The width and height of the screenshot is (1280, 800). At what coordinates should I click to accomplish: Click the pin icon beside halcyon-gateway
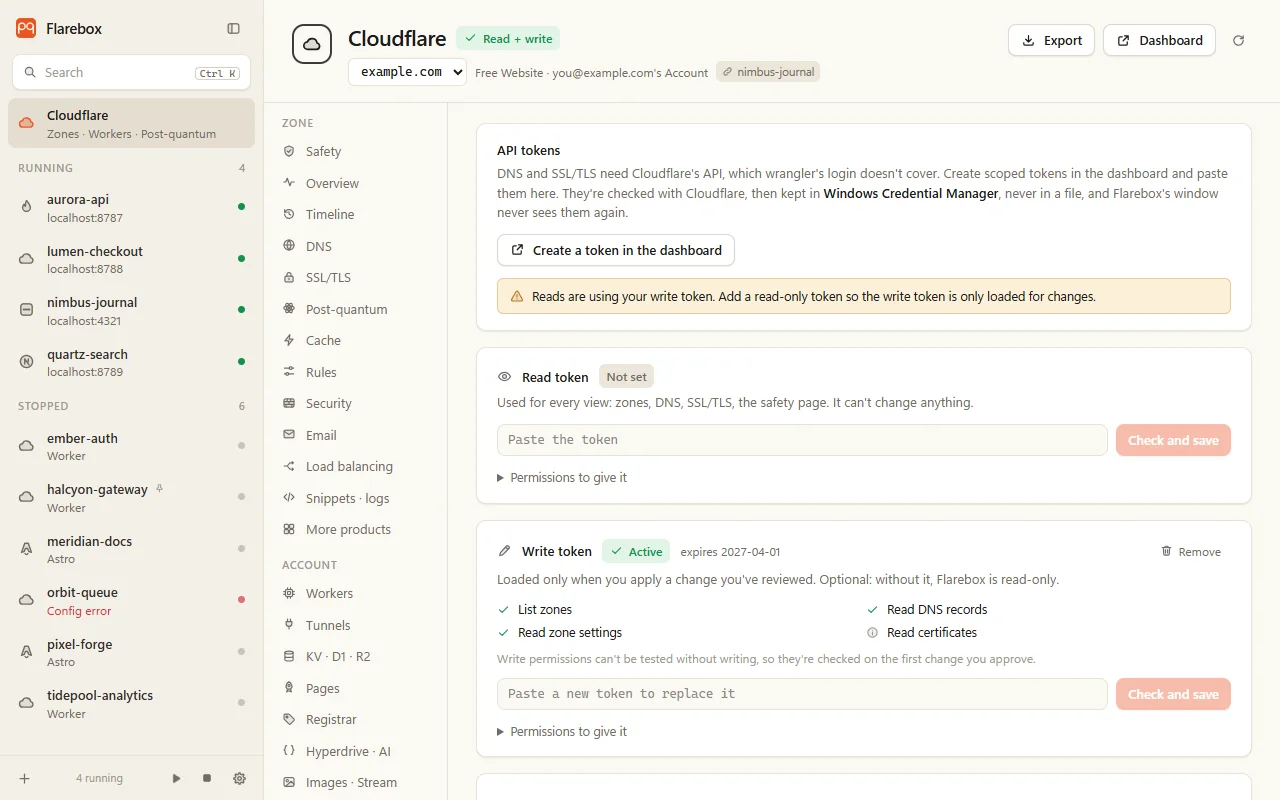[x=159, y=489]
